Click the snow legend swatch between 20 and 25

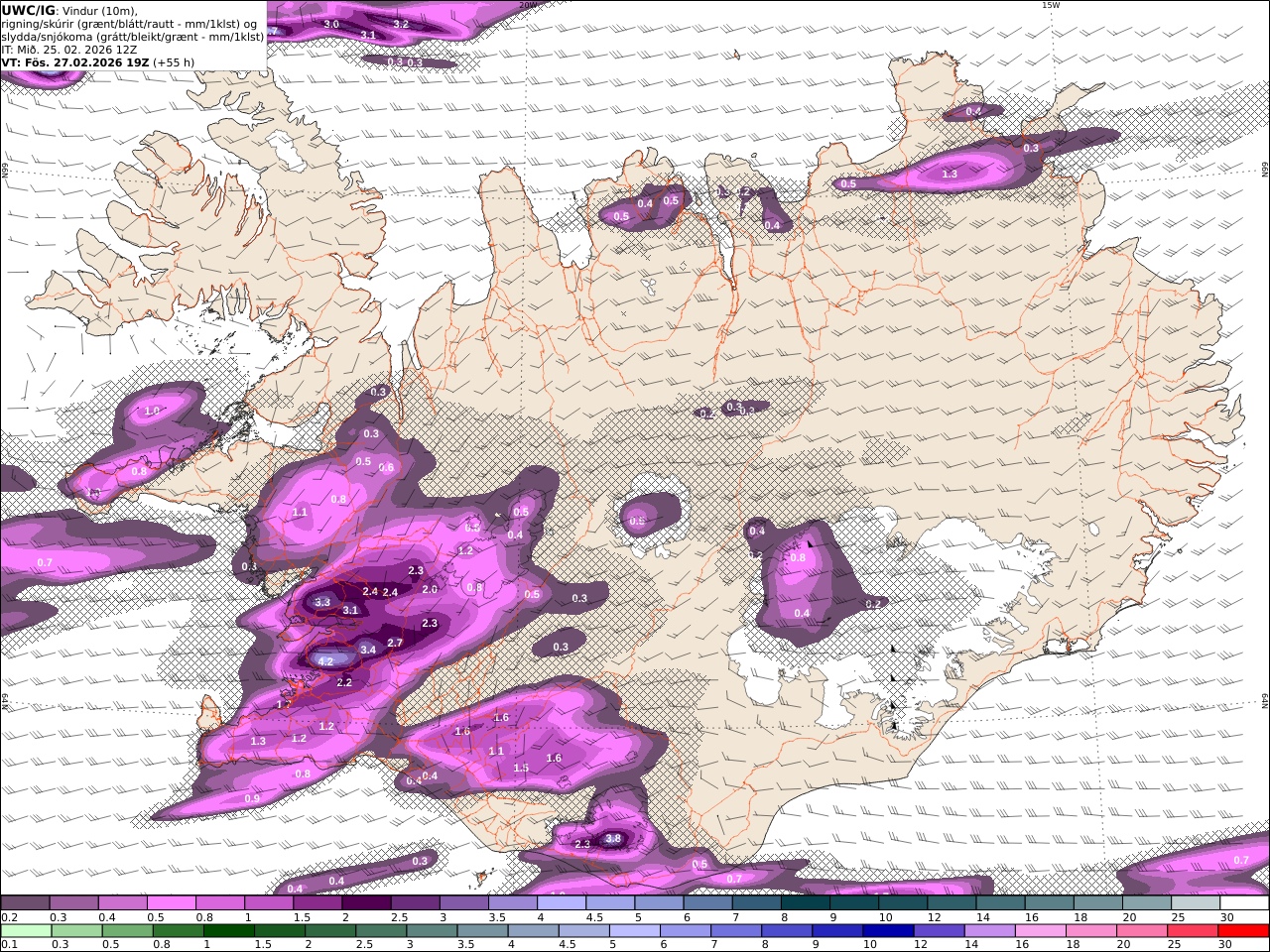1147,903
